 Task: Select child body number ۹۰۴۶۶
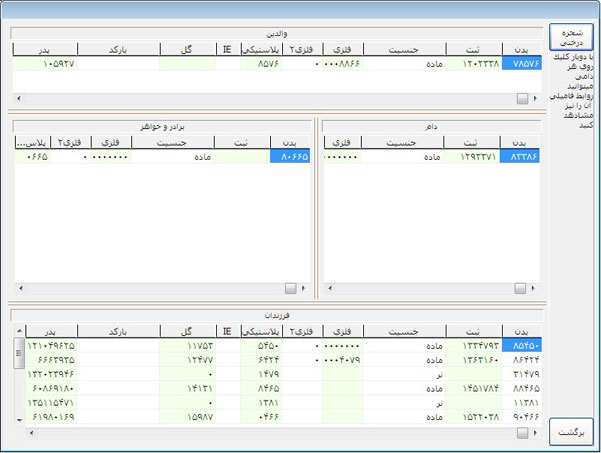[x=522, y=417]
